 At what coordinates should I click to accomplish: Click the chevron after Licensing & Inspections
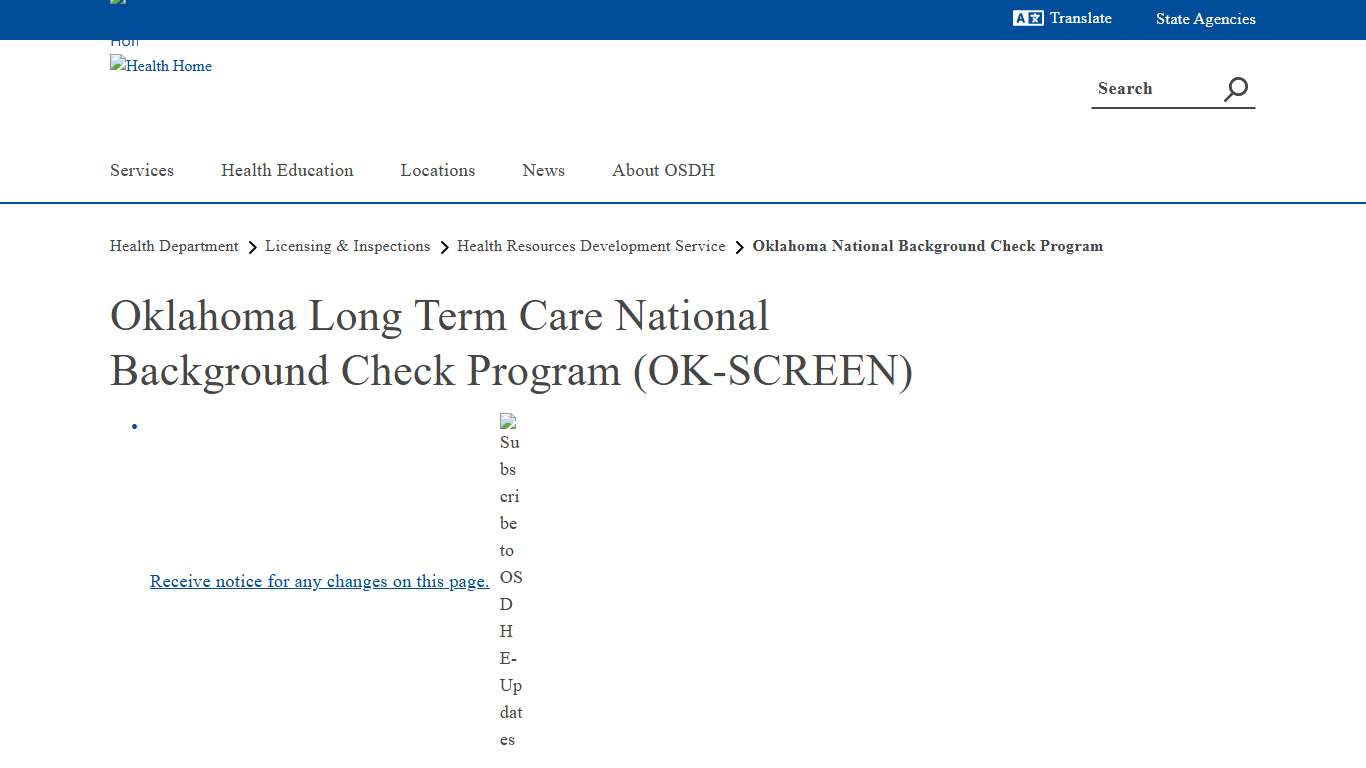443,247
